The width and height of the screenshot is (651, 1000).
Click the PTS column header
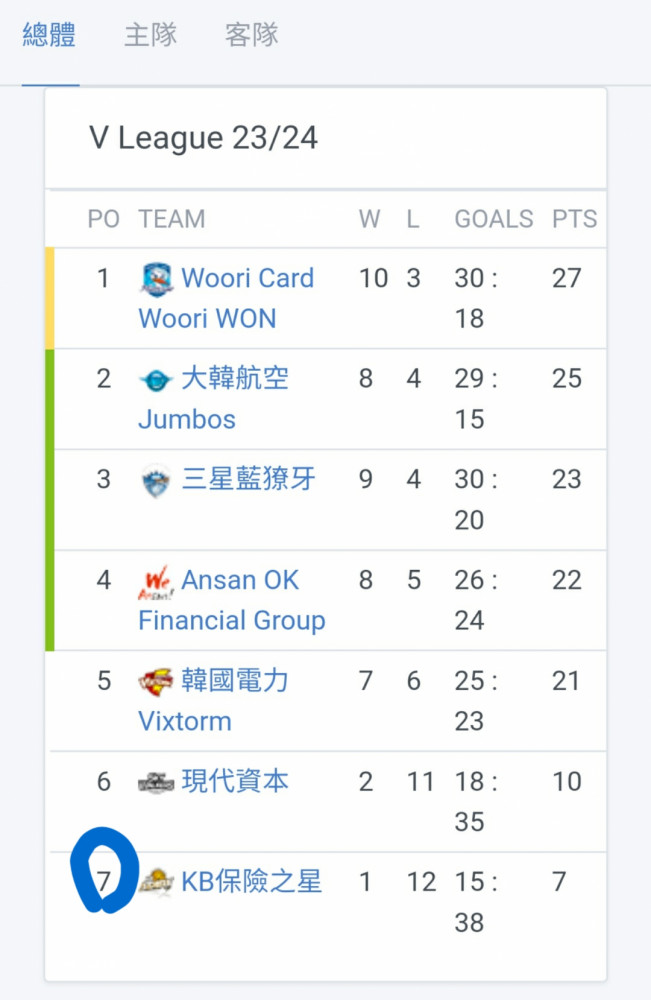click(574, 219)
